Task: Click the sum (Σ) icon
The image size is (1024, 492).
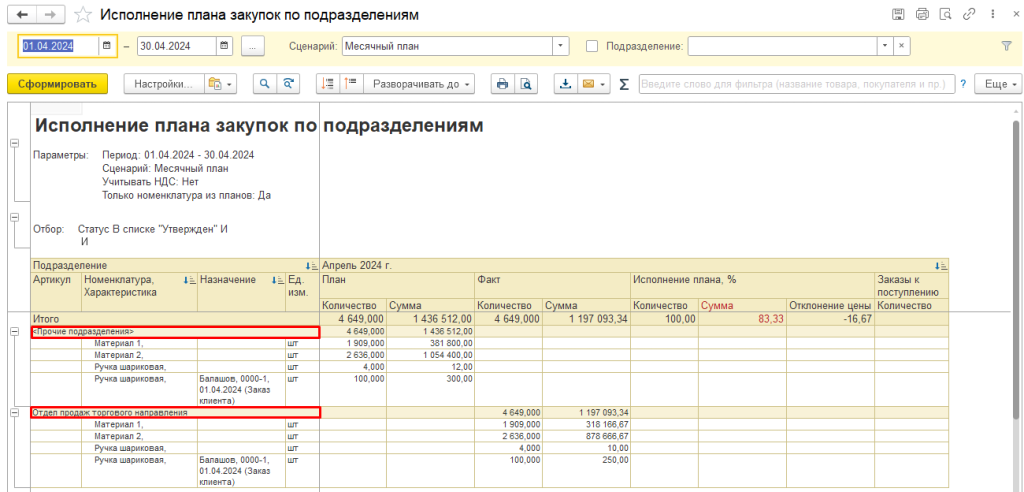Action: click(x=624, y=85)
